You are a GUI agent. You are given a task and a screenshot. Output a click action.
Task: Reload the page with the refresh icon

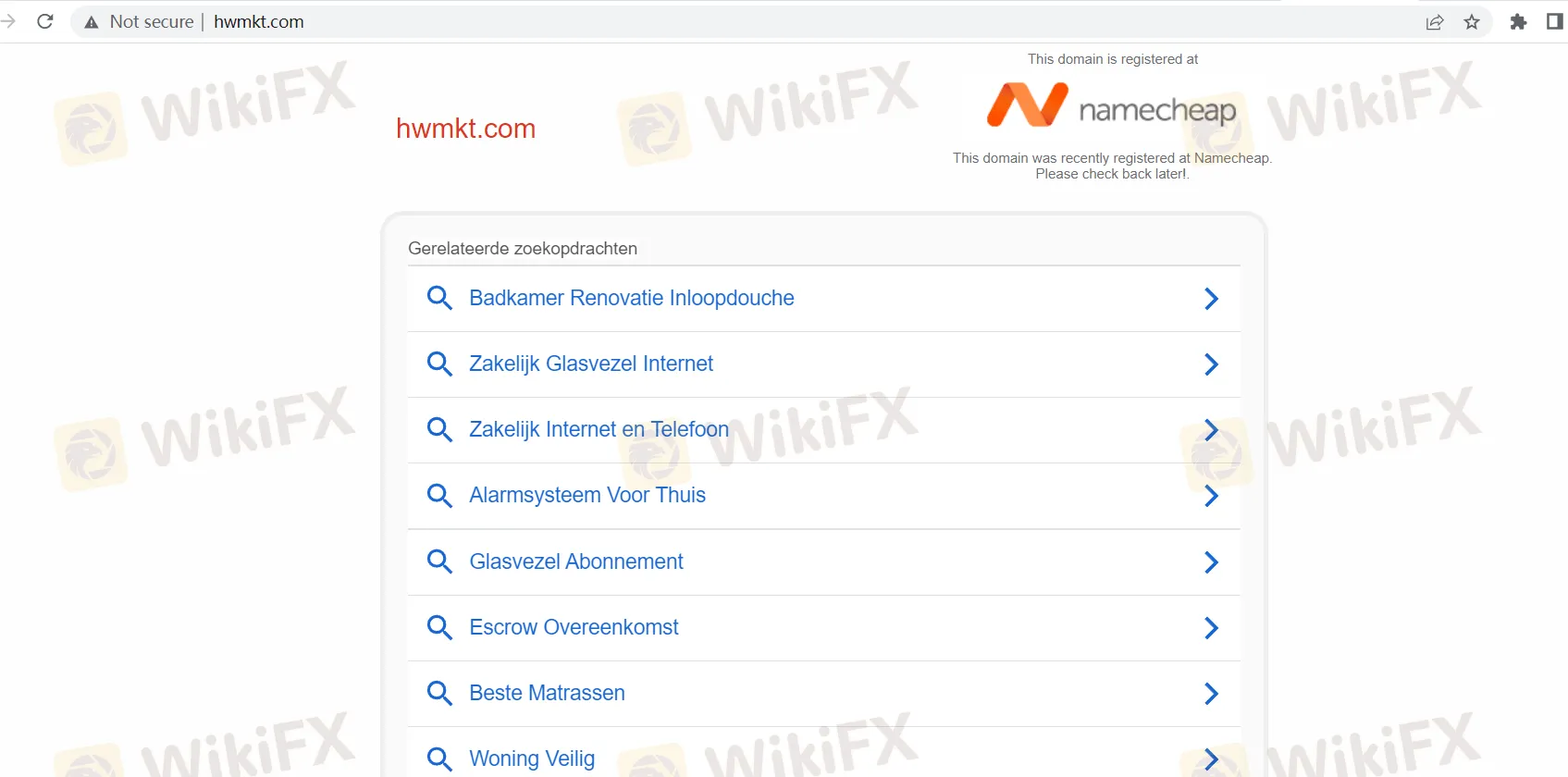(44, 21)
